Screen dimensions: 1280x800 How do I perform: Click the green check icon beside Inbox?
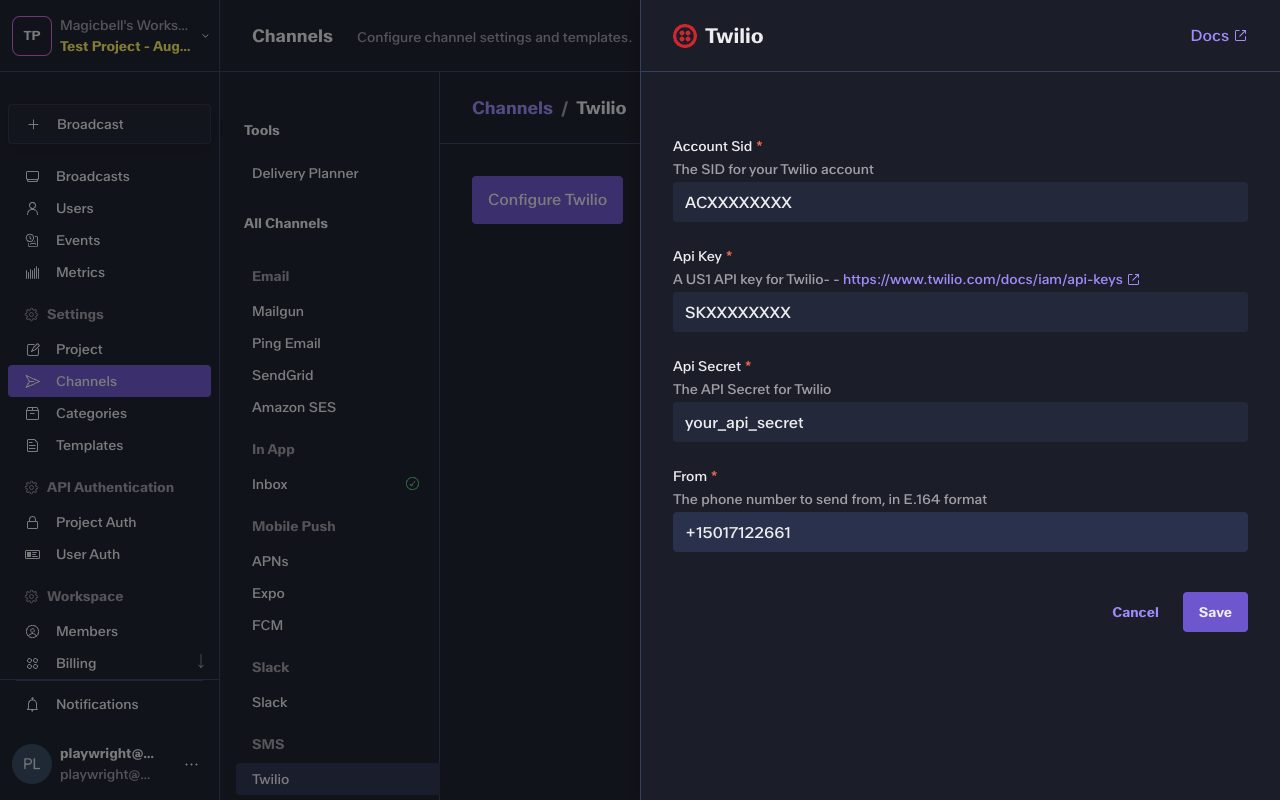pyautogui.click(x=412, y=484)
